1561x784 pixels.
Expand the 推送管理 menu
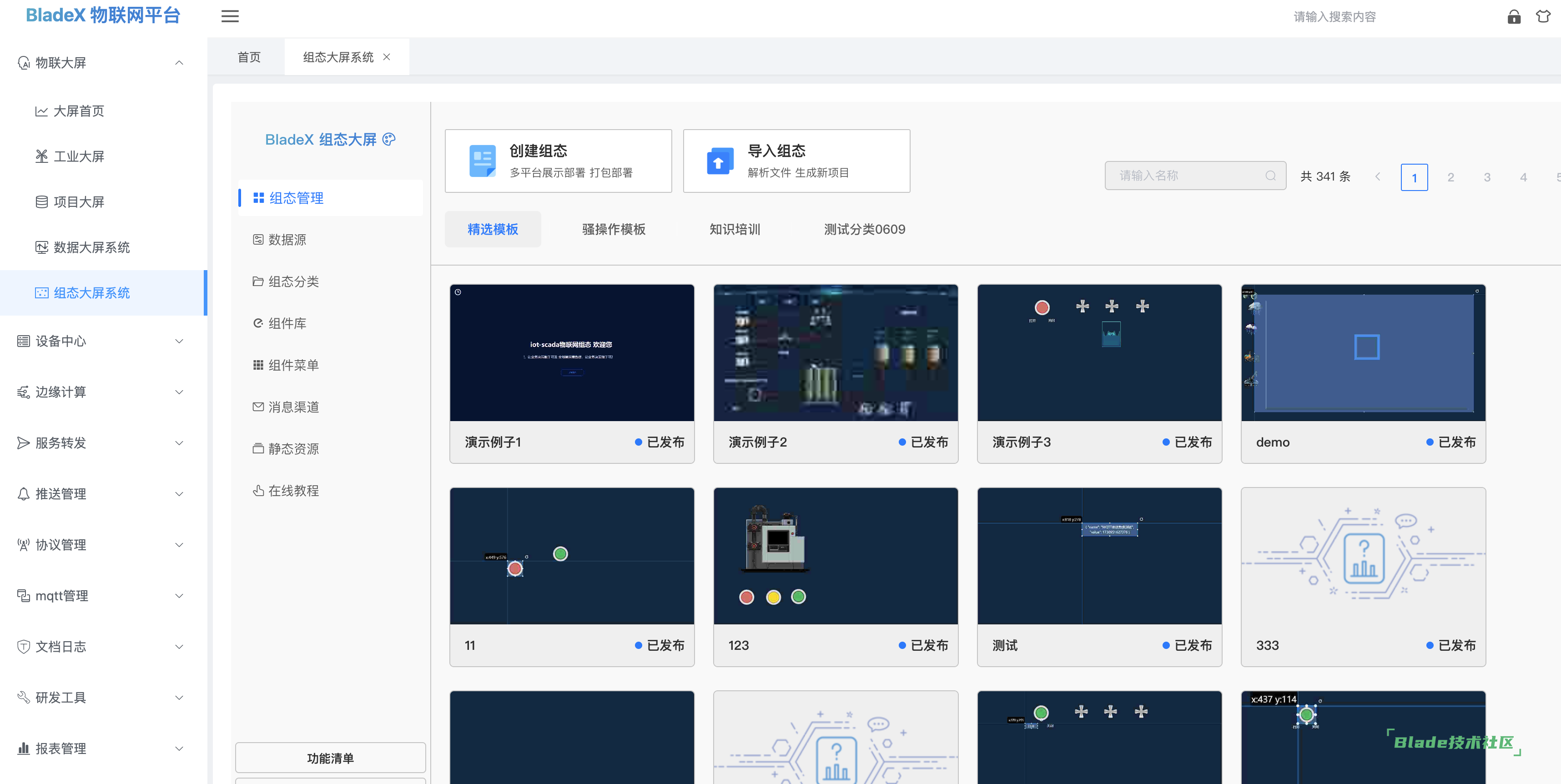coord(179,494)
